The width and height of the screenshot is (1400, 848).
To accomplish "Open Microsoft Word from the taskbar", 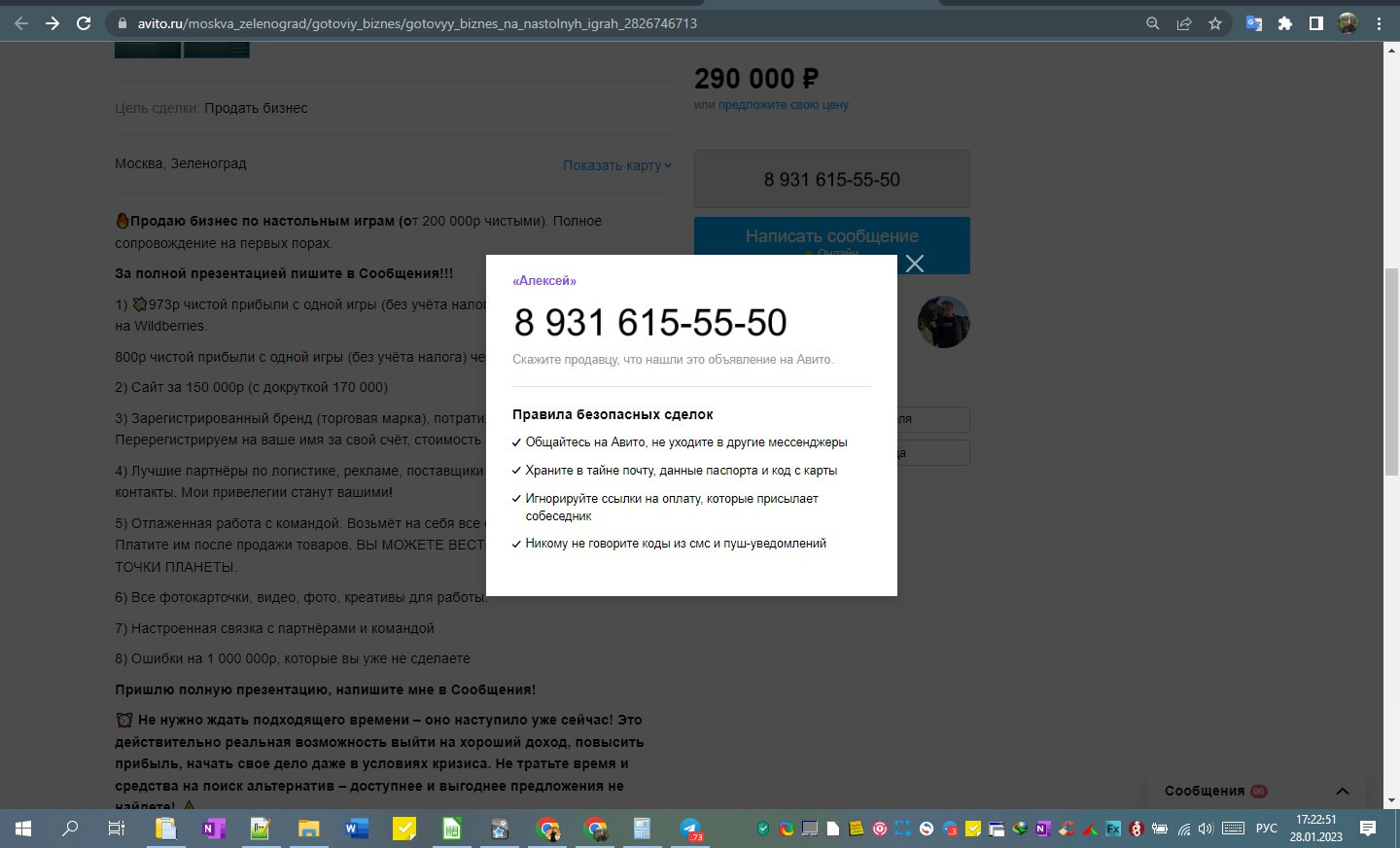I will click(356, 829).
